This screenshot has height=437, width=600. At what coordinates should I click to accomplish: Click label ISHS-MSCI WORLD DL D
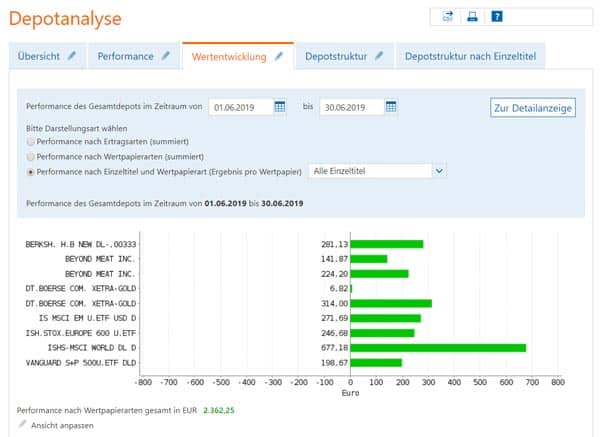(x=92, y=348)
